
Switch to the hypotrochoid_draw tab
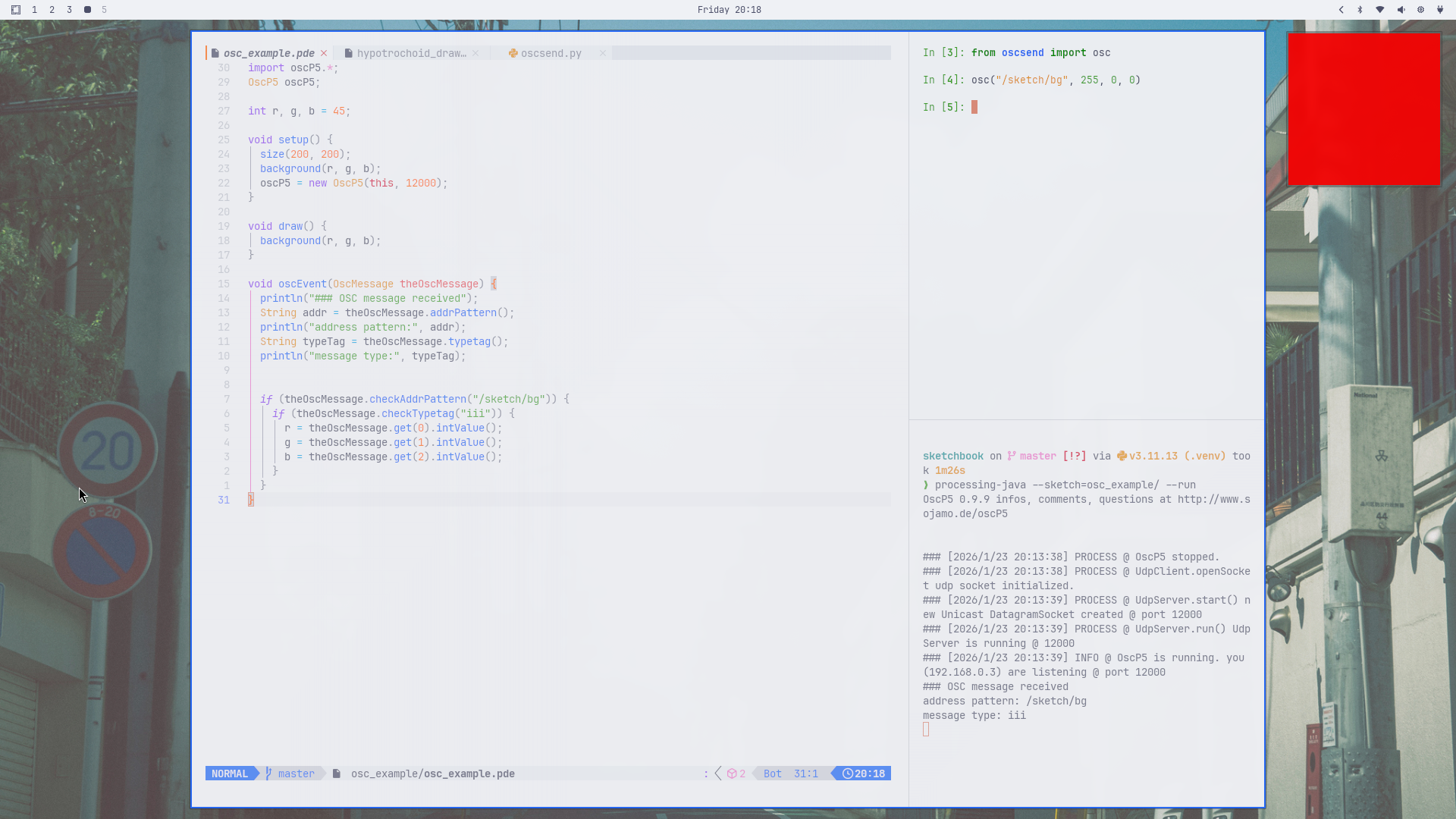pos(412,53)
